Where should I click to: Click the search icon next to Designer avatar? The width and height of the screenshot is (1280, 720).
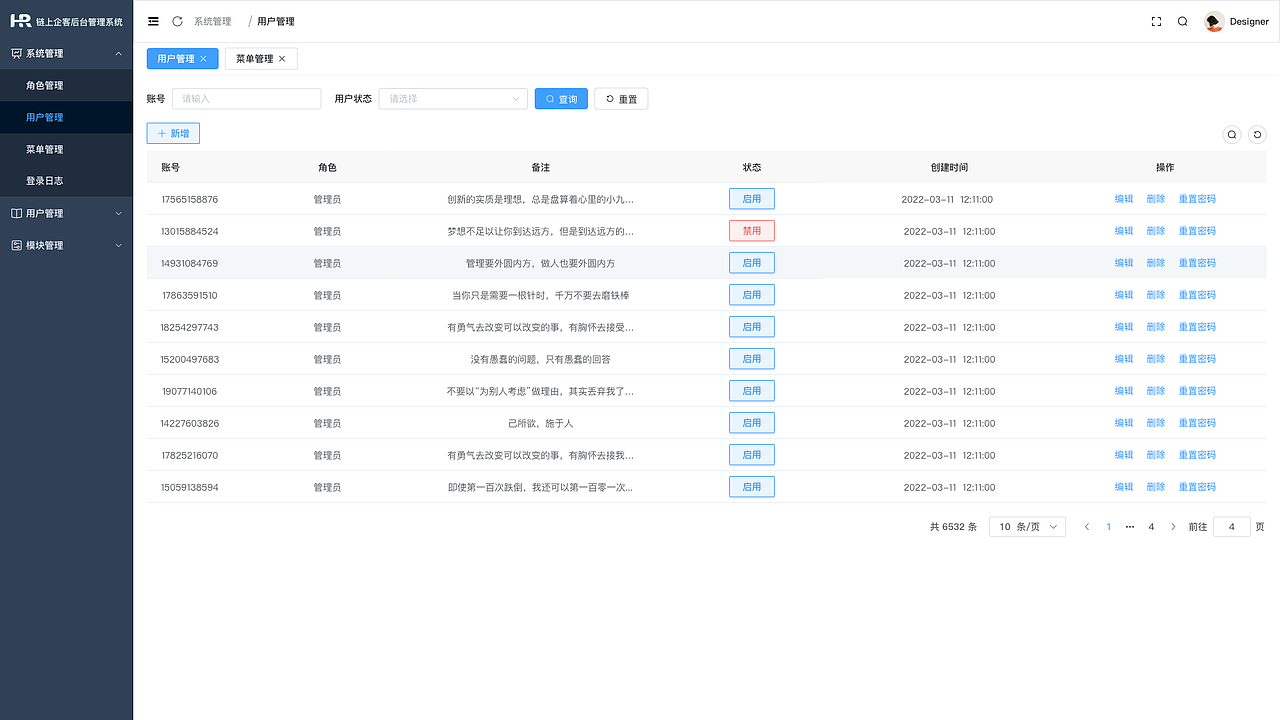point(1182,21)
